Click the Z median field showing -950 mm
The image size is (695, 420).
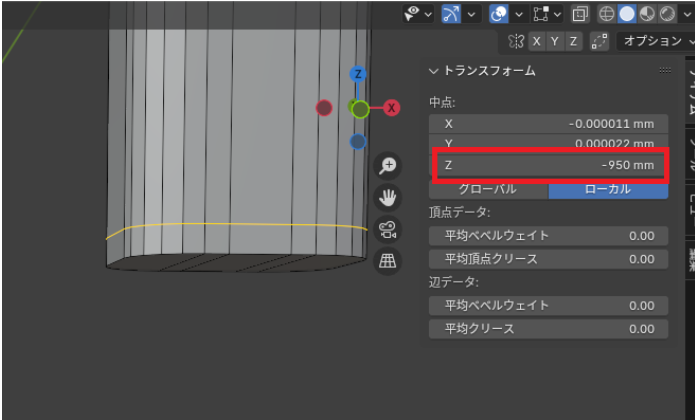coord(548,164)
